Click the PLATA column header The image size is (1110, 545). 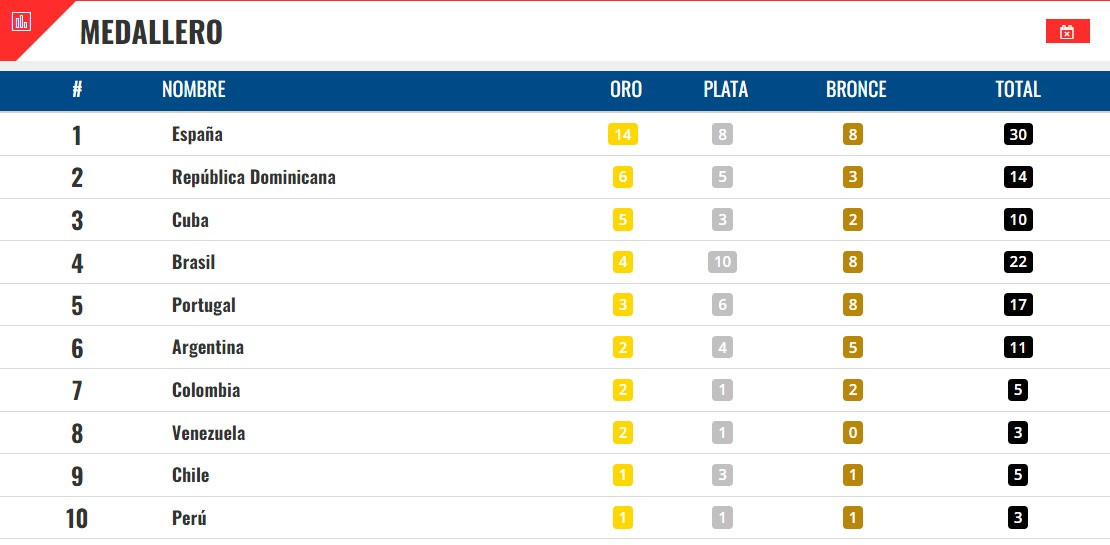pyautogui.click(x=726, y=89)
